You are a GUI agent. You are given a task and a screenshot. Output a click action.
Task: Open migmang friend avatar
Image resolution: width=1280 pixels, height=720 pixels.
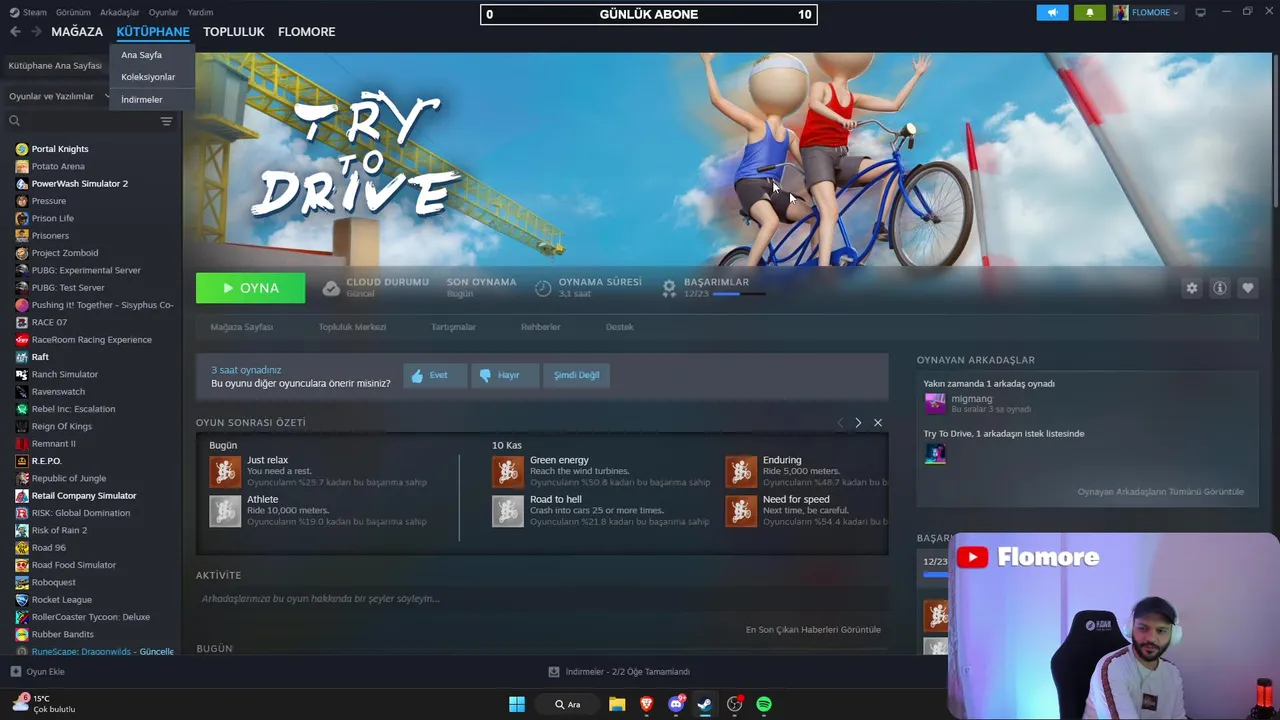click(935, 403)
